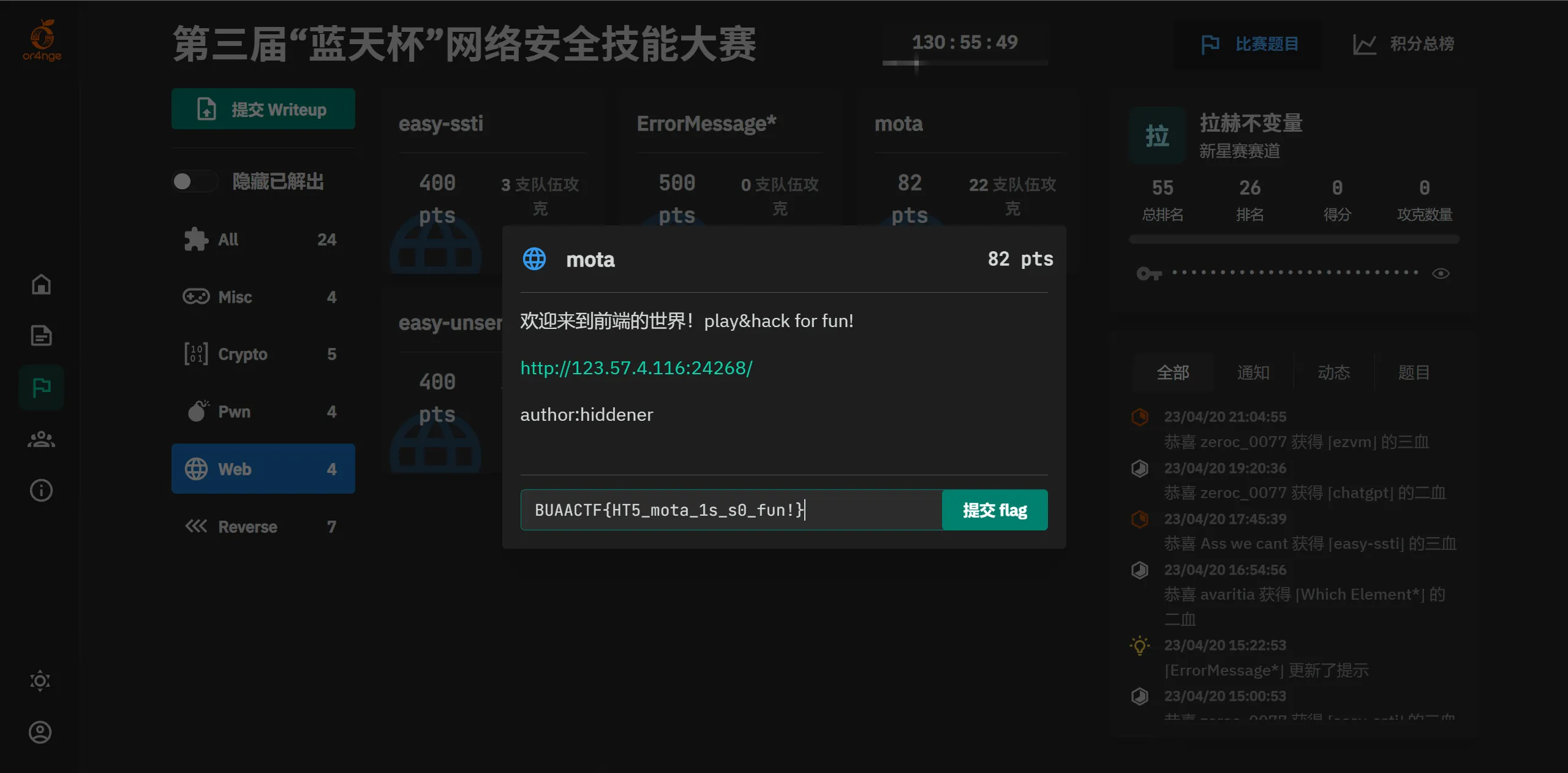The image size is (1568, 773).
Task: Filter challenges by Misc category
Action: point(263,297)
